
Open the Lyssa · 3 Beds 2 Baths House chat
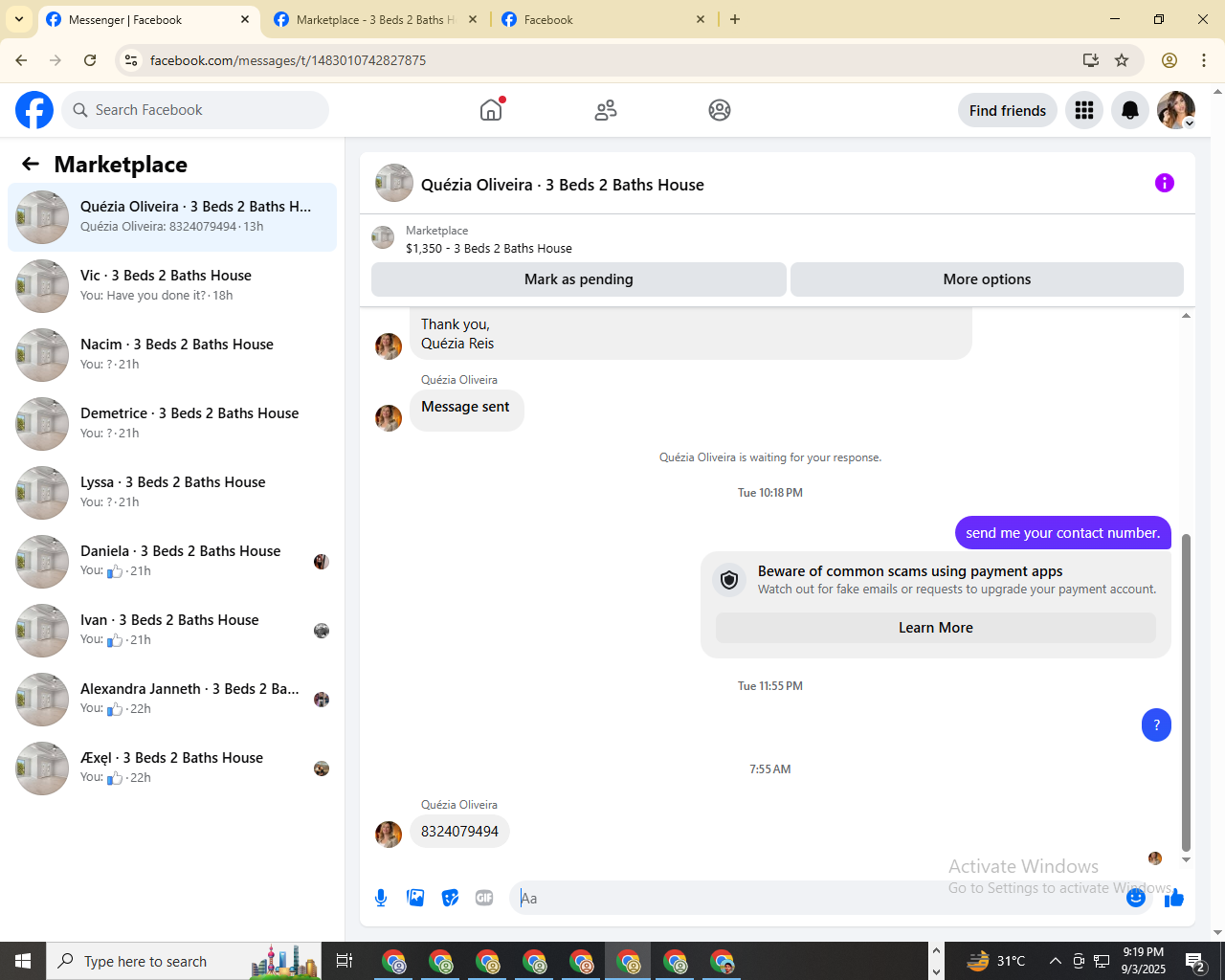pyautogui.click(x=172, y=493)
